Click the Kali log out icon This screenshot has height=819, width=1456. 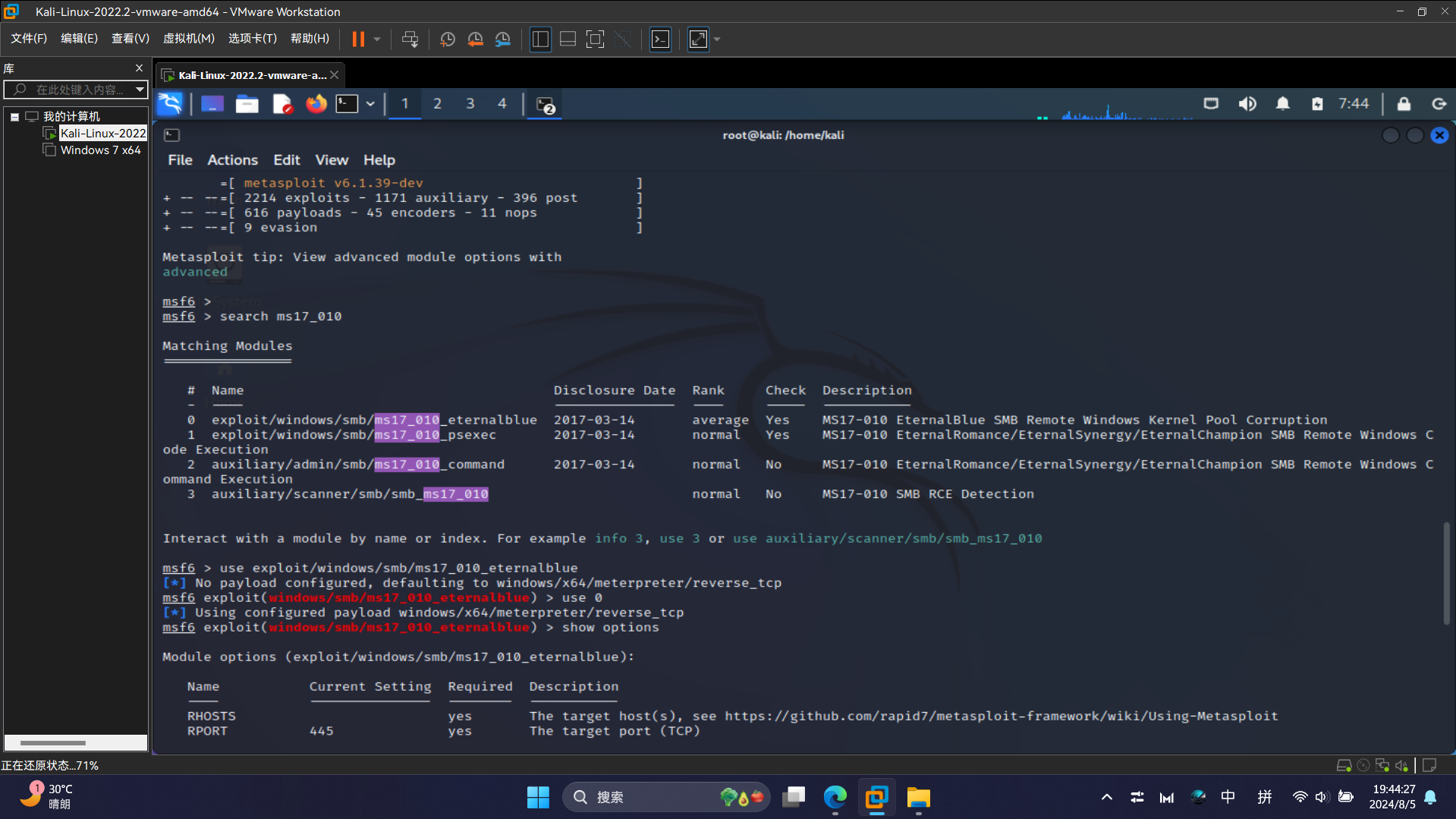pyautogui.click(x=1439, y=104)
